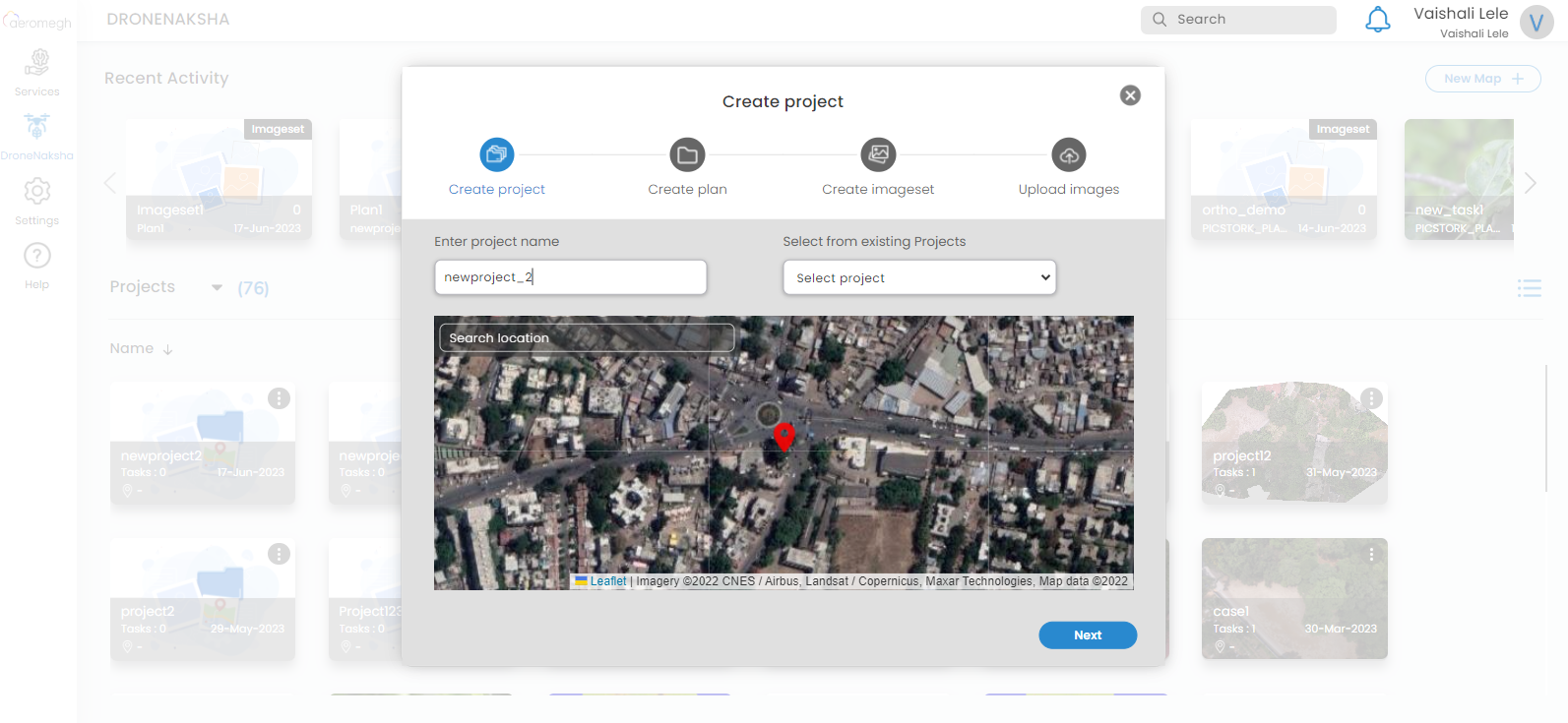Click the Create imageset step icon
This screenshot has height=723, width=1568.
tap(878, 154)
